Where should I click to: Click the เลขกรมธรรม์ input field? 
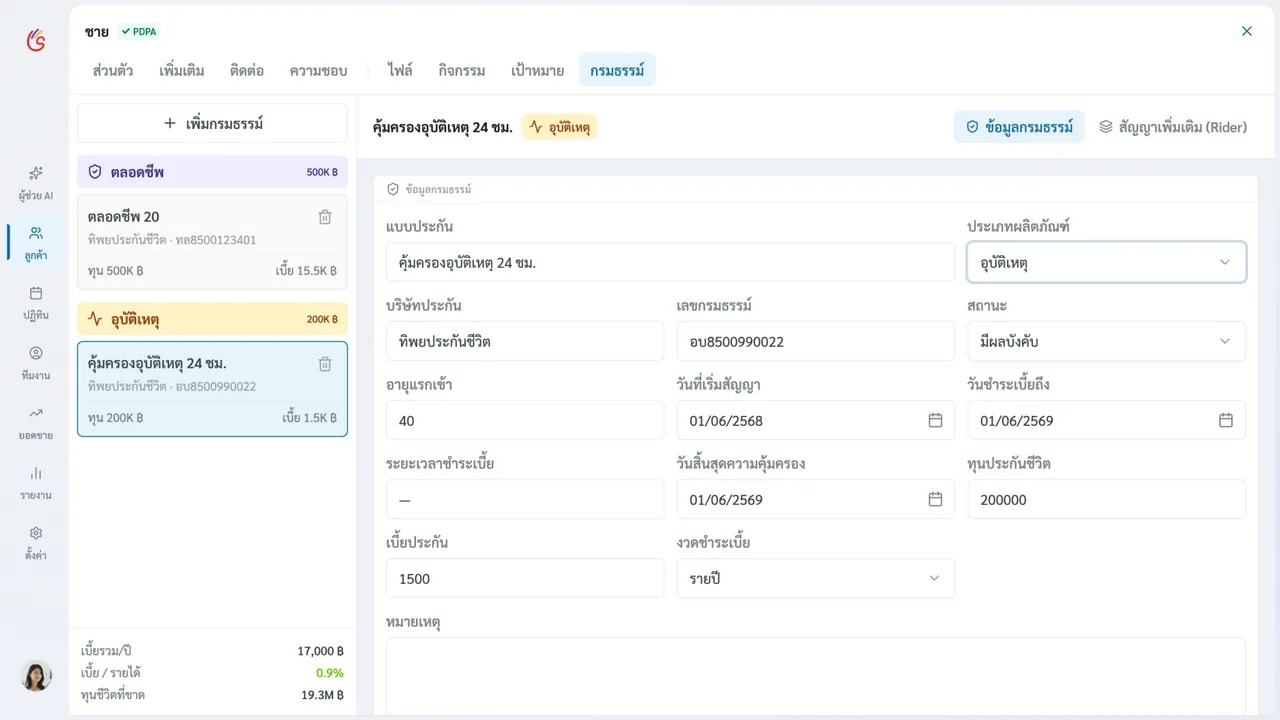[816, 341]
